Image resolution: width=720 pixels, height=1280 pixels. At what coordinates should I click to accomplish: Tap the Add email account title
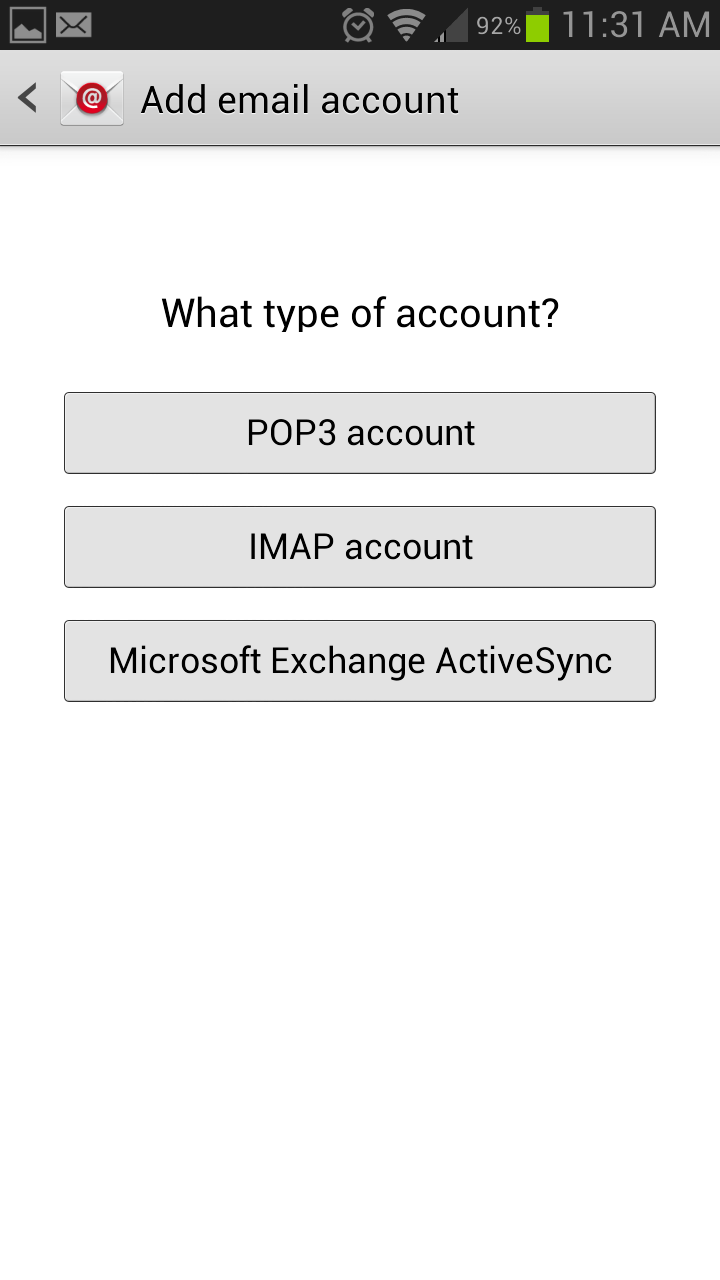(300, 100)
